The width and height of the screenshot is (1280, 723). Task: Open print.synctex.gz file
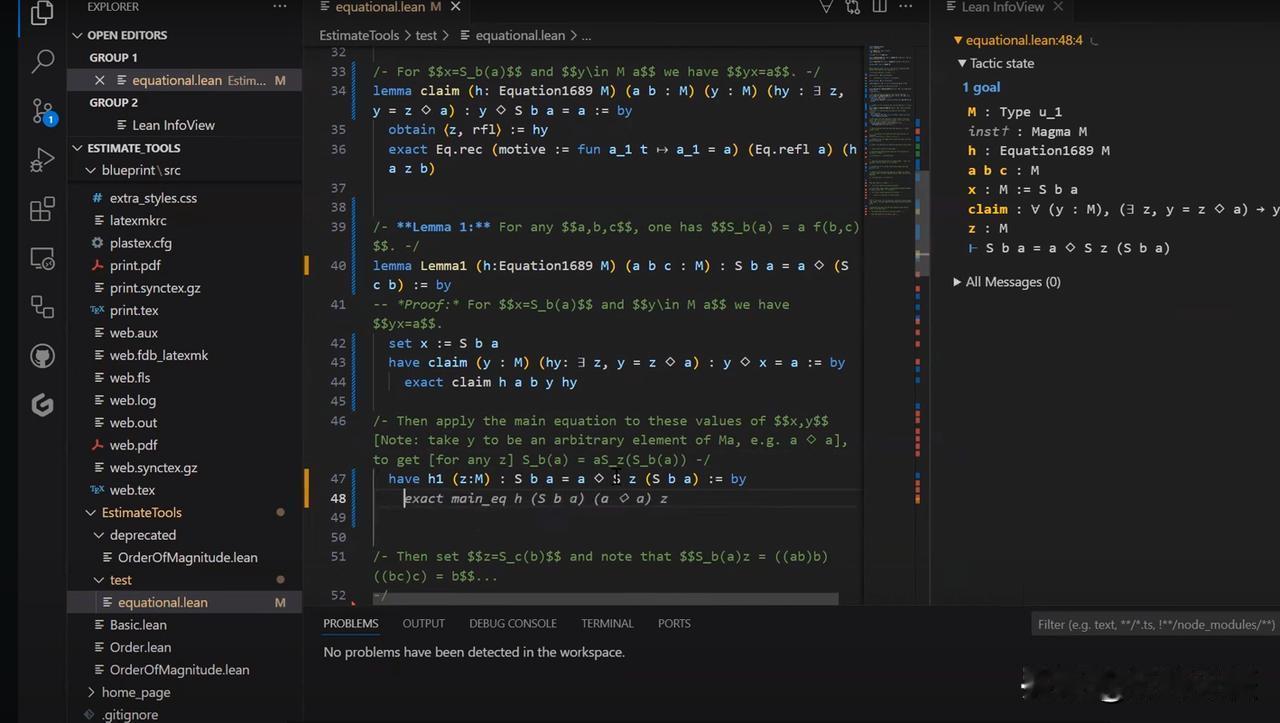click(x=155, y=288)
